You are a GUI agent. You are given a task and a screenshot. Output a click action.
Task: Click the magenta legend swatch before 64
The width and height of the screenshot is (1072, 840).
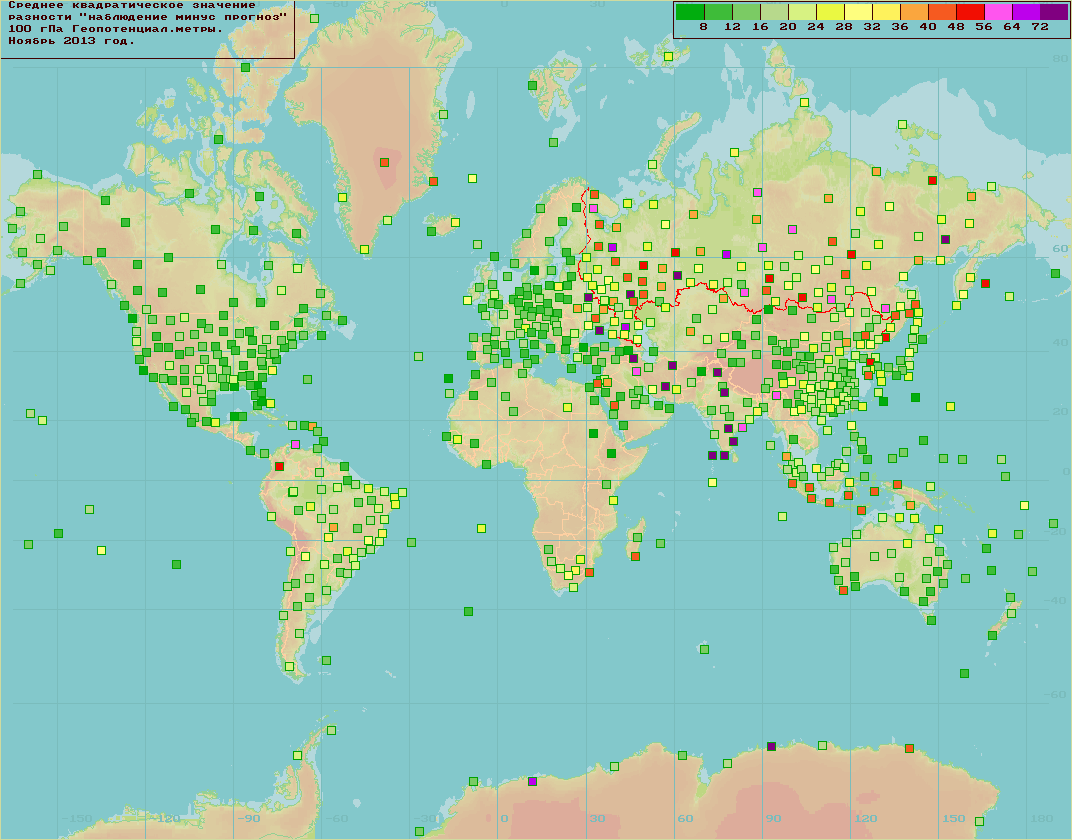pos(998,12)
